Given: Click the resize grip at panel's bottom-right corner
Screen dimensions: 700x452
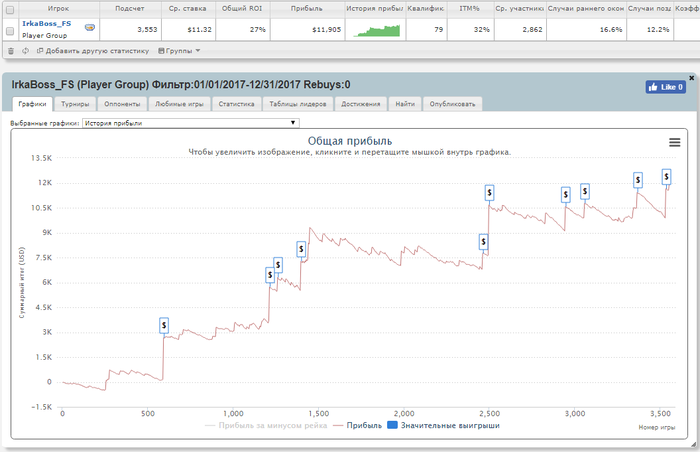Looking at the screenshot, I should [x=693, y=444].
